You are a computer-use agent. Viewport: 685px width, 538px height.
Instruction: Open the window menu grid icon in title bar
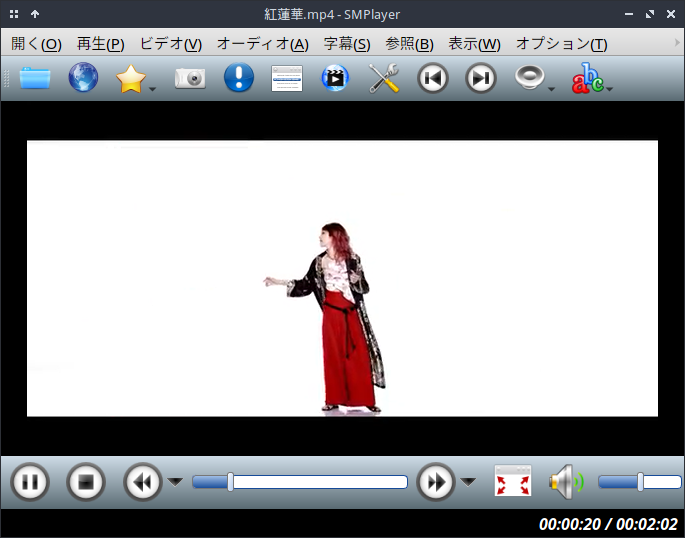pyautogui.click(x=14, y=14)
